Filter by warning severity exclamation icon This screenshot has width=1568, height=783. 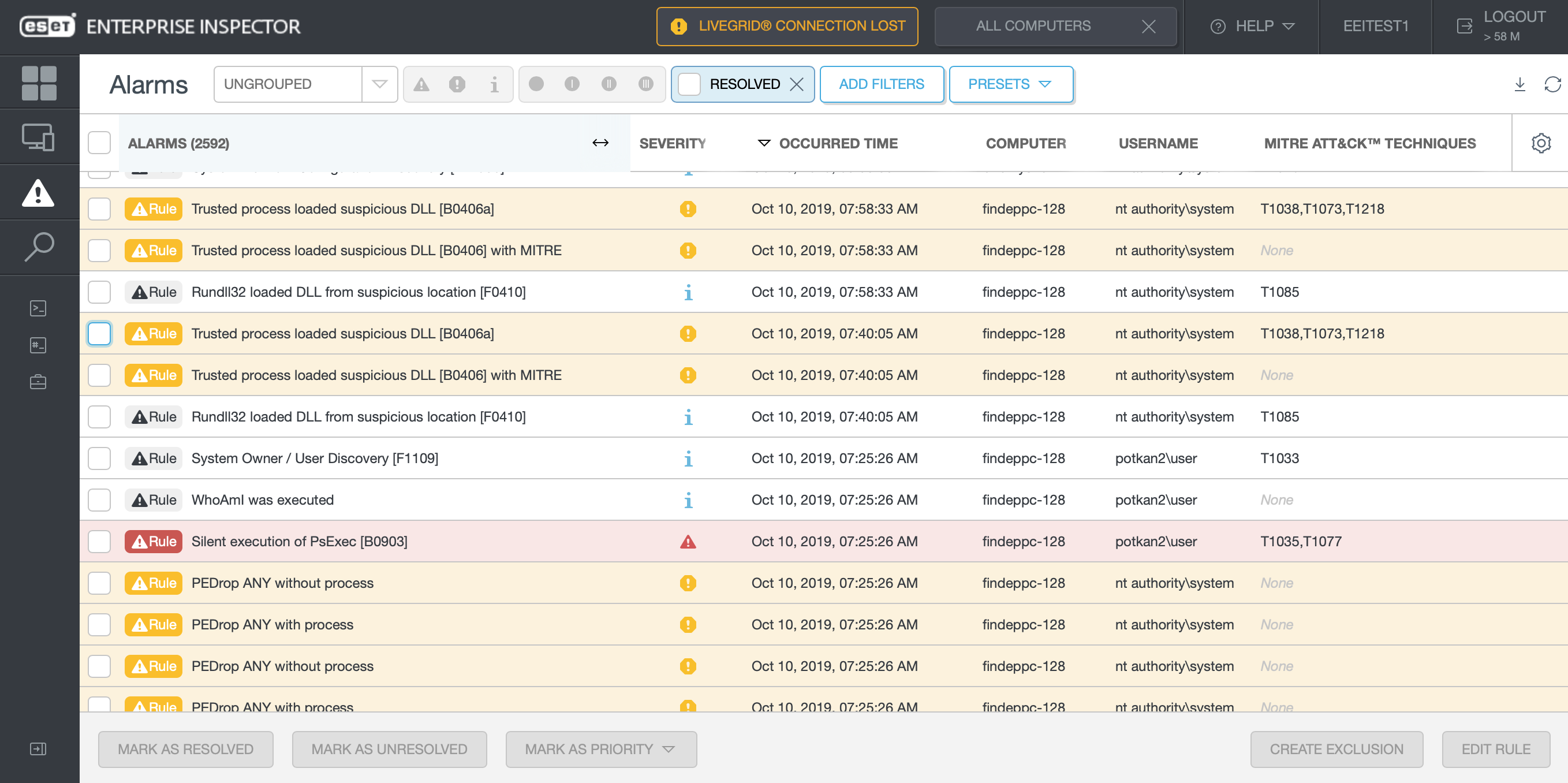click(x=457, y=84)
